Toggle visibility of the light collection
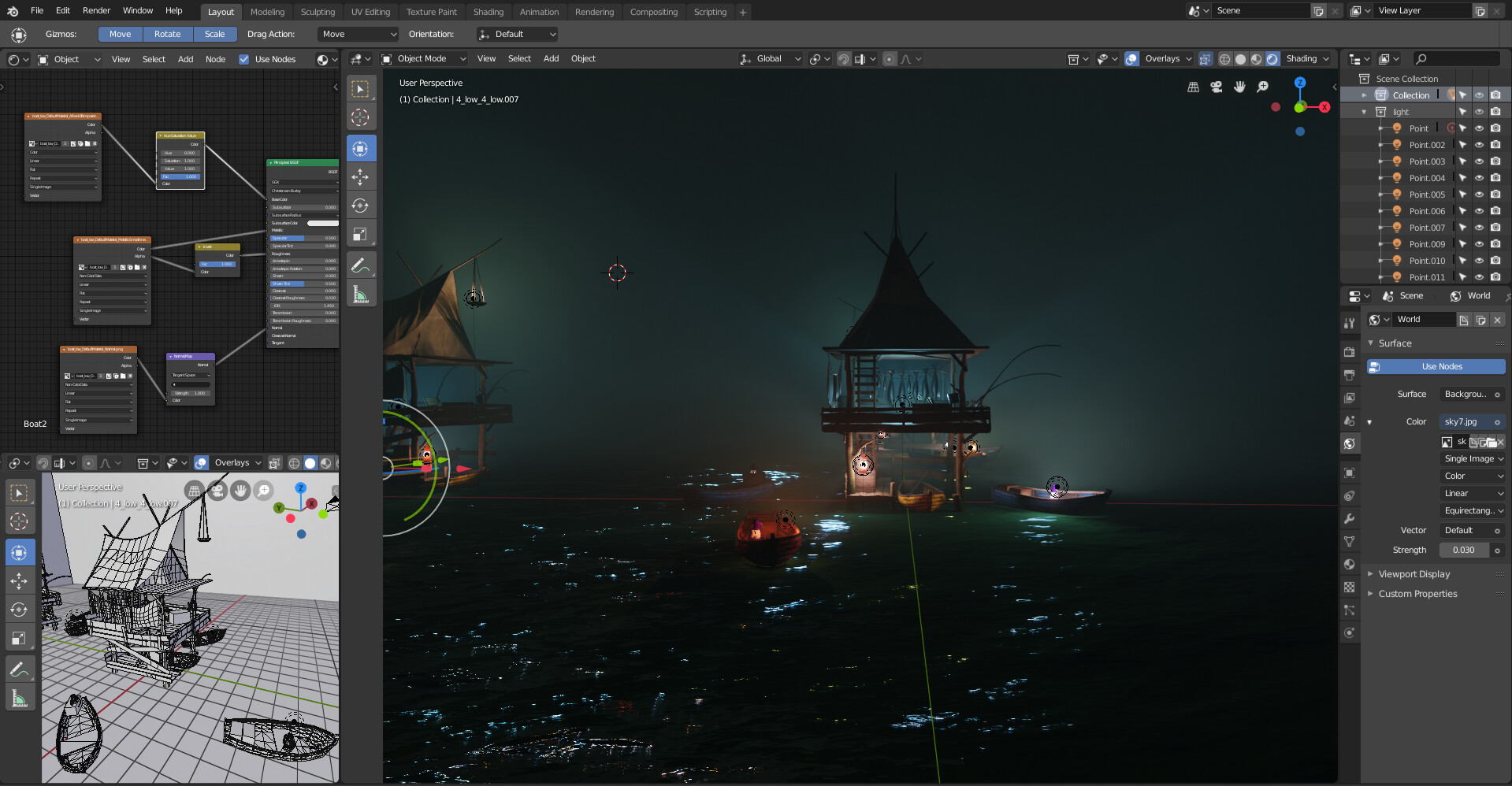Screen dimensions: 1512x786 [1479, 112]
